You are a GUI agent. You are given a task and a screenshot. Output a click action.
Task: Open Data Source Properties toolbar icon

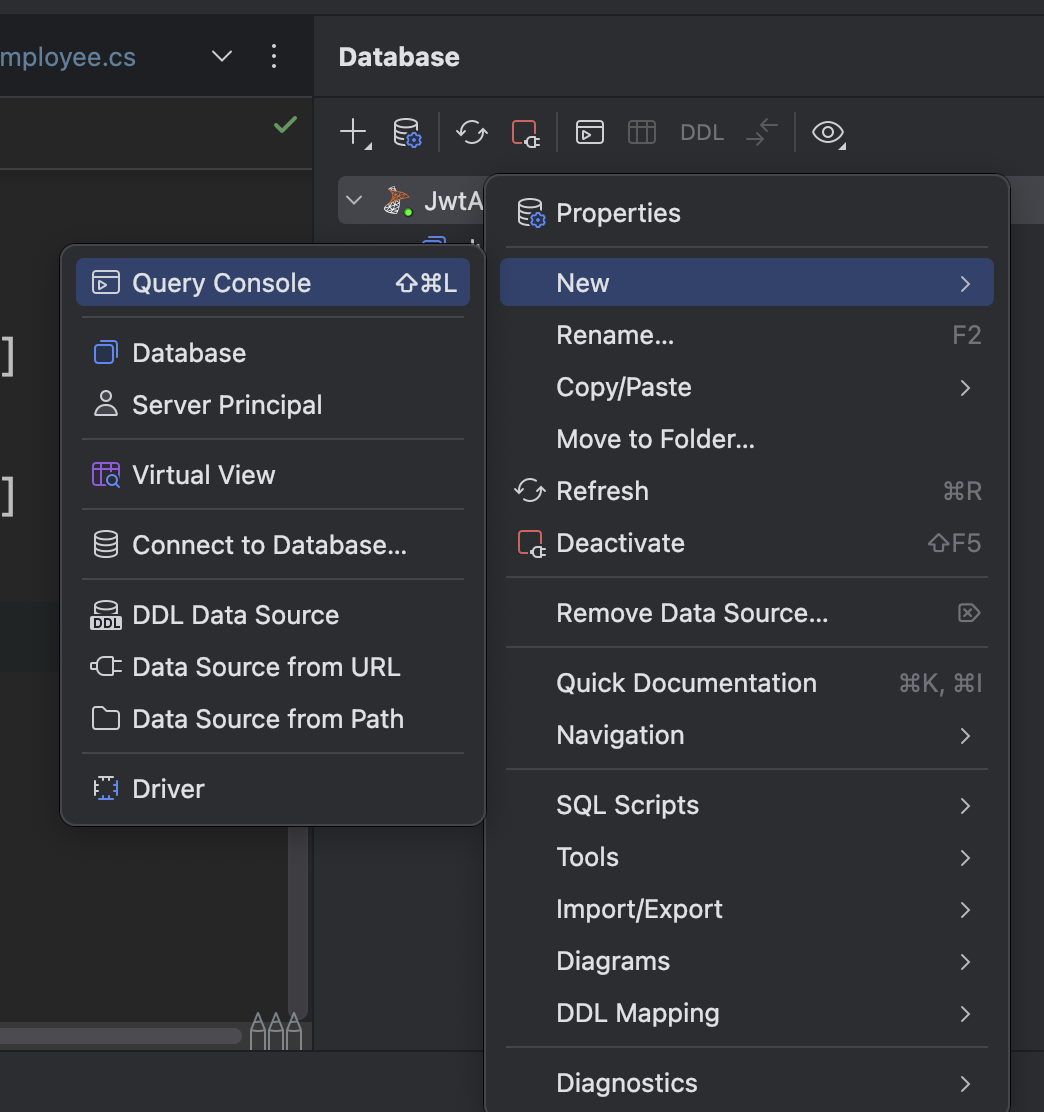(x=407, y=132)
